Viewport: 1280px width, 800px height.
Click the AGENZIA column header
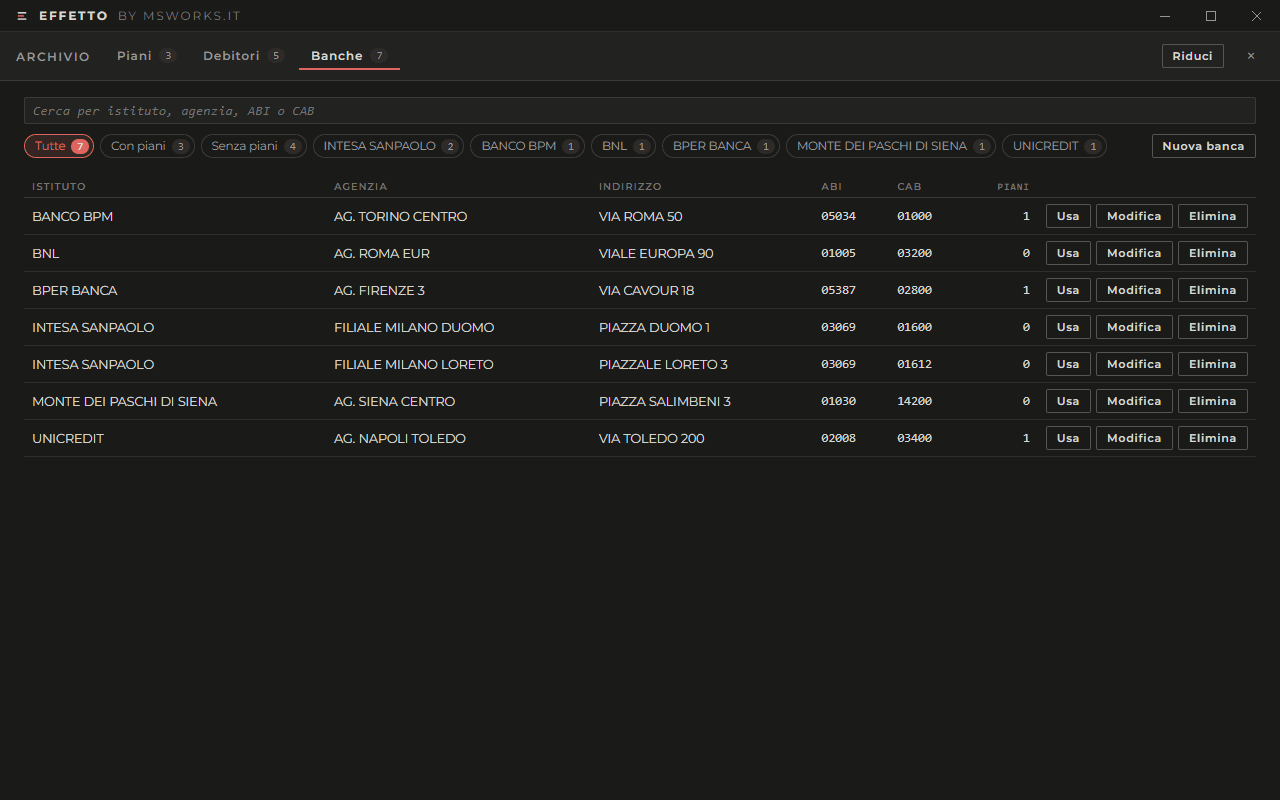360,187
